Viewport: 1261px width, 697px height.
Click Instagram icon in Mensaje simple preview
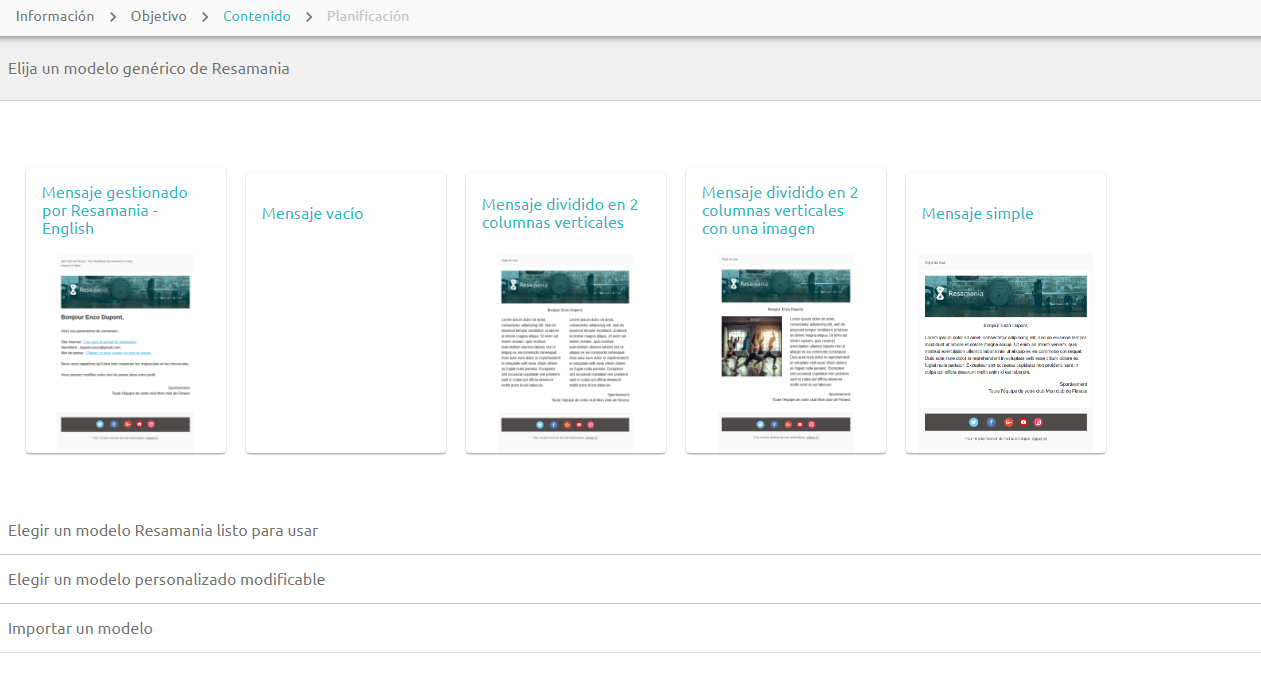tap(1038, 422)
